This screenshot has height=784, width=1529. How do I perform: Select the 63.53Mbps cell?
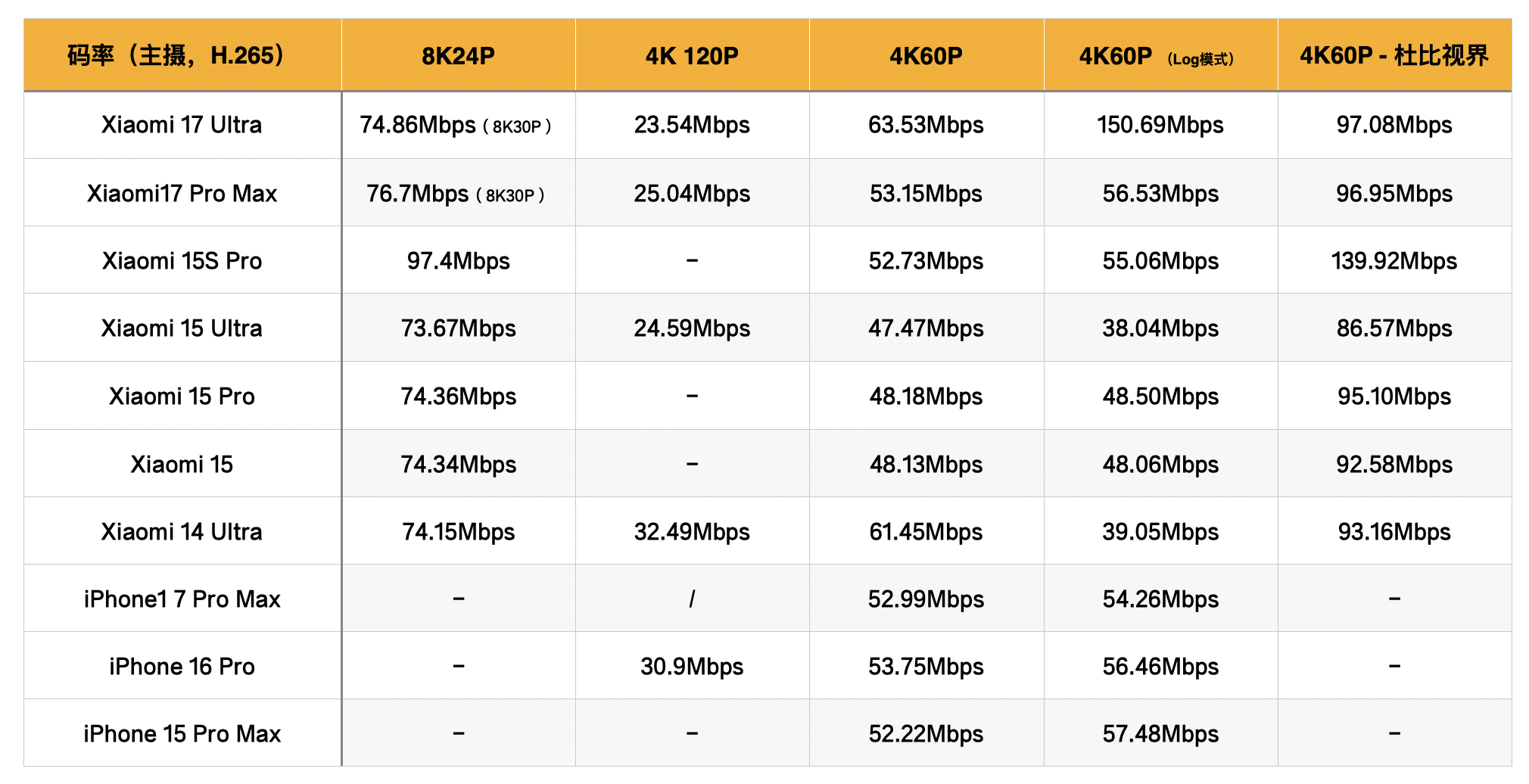click(x=926, y=125)
